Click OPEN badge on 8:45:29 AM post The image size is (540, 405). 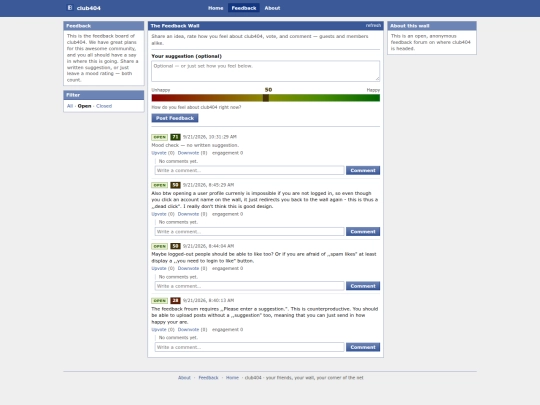tap(159, 185)
